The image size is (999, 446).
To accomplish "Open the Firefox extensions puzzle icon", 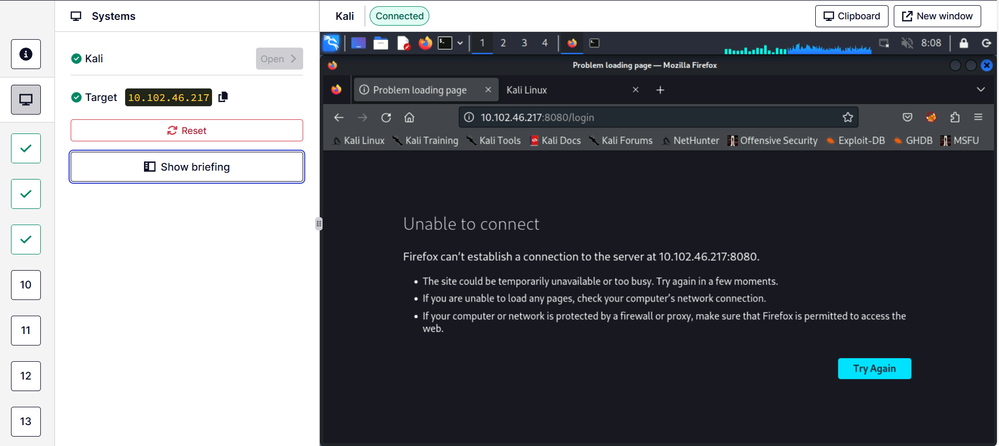I will pyautogui.click(x=955, y=117).
